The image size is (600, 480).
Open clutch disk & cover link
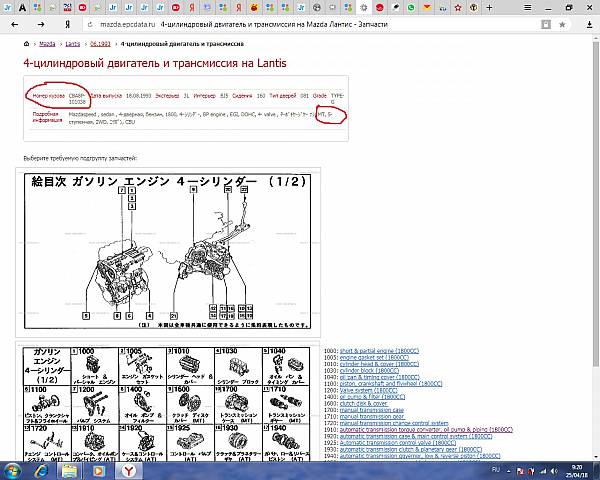pos(364,403)
